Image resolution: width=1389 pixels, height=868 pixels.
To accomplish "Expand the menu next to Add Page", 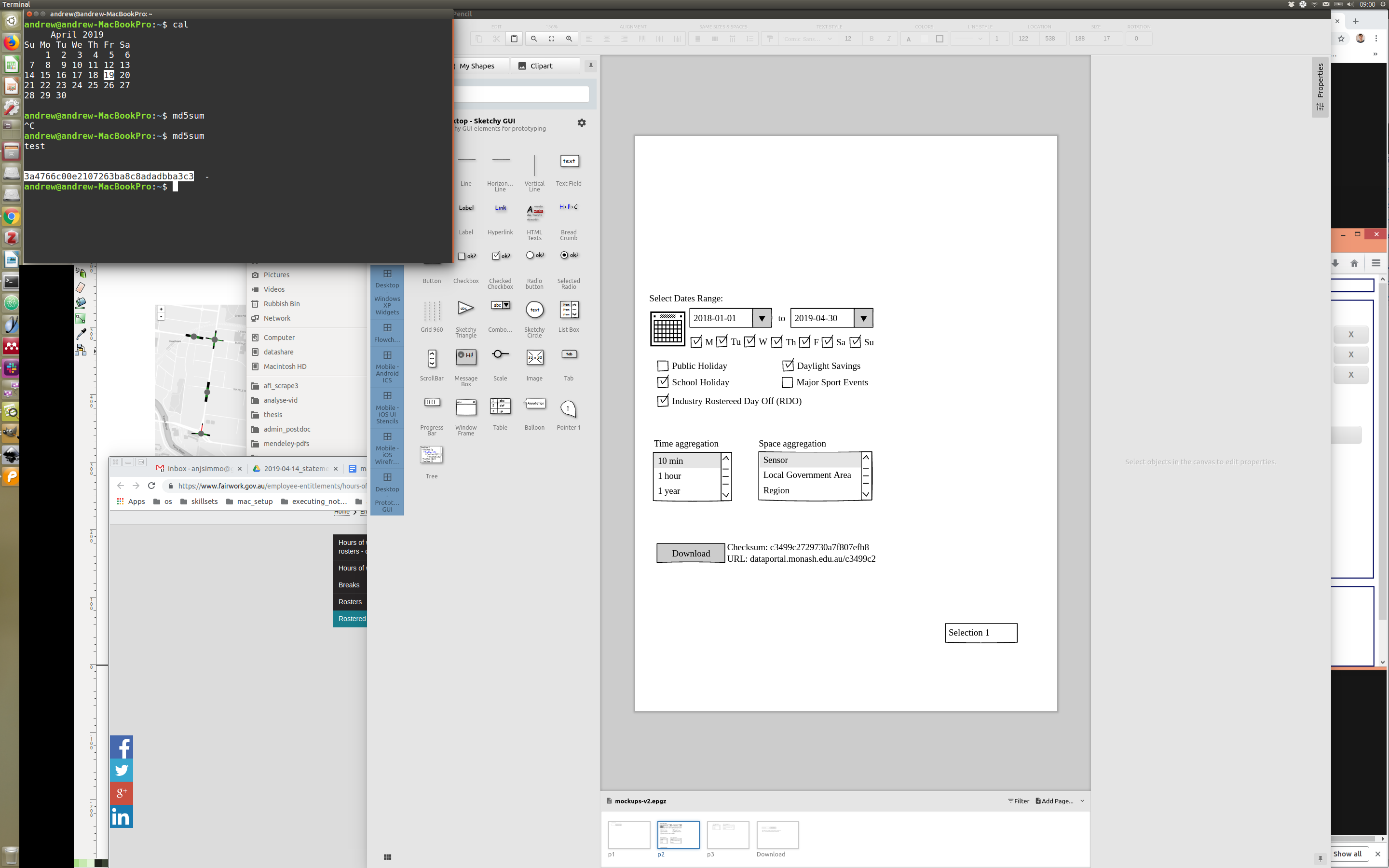I will (1082, 801).
